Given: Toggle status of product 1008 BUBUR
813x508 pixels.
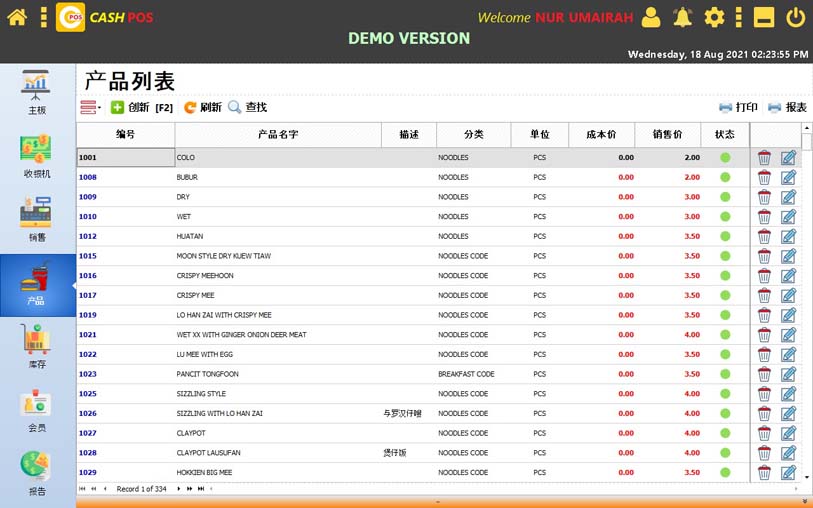Looking at the screenshot, I should (x=725, y=177).
